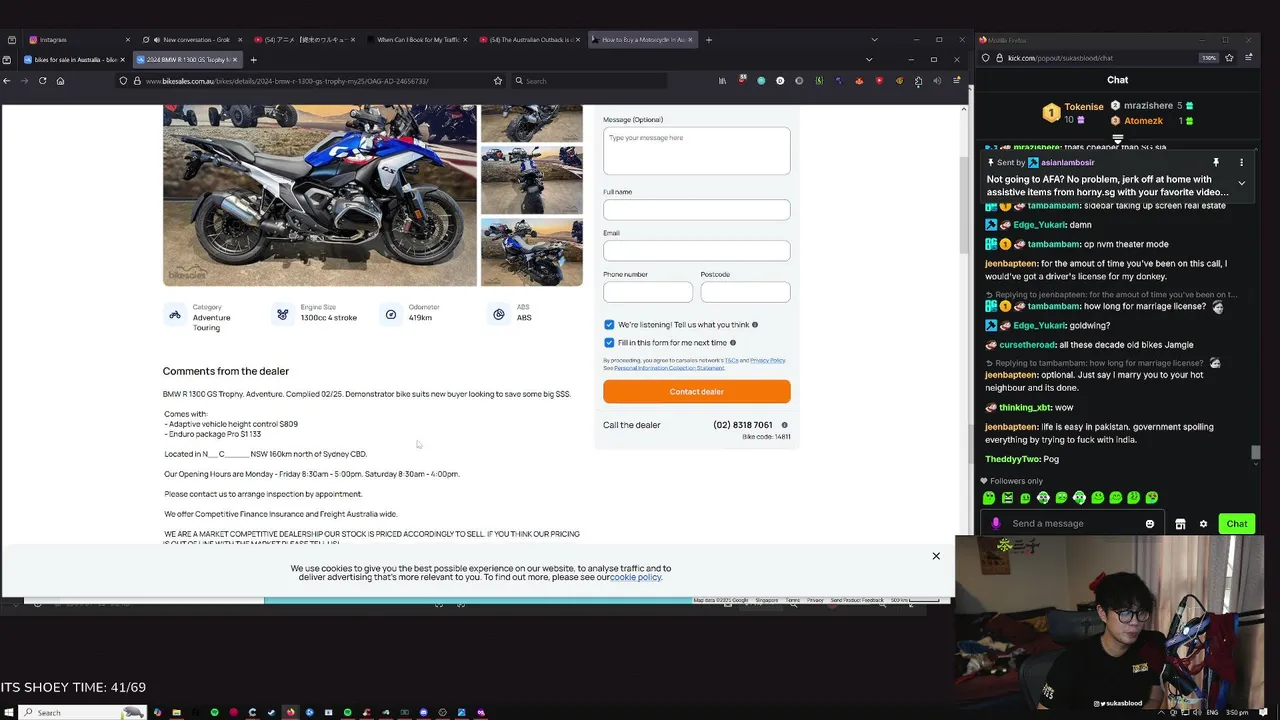The image size is (1280, 720).
Task: Open three-dot options on pinned message
Action: pyautogui.click(x=1241, y=162)
